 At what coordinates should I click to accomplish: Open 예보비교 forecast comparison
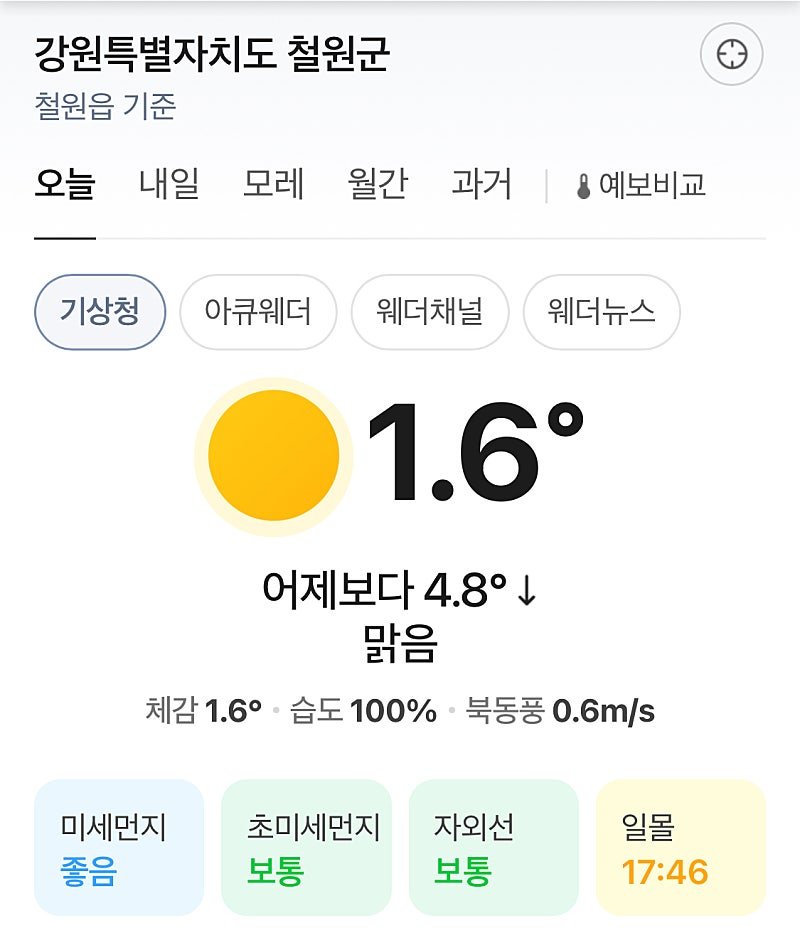point(652,185)
